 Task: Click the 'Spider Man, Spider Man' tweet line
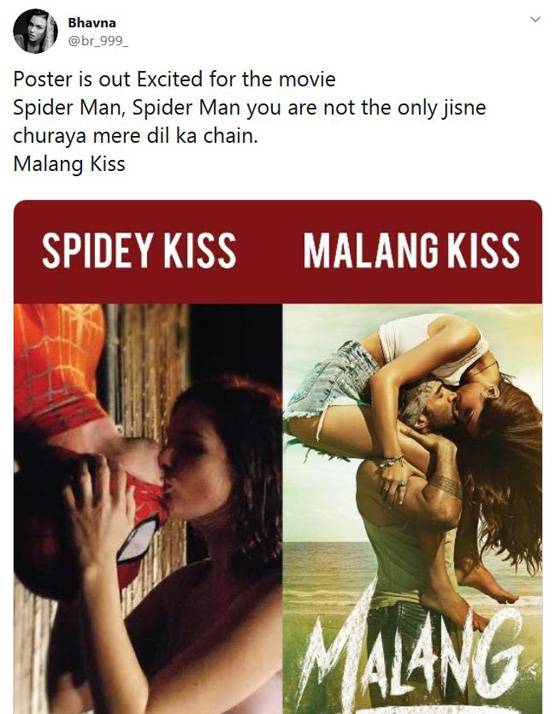249,108
